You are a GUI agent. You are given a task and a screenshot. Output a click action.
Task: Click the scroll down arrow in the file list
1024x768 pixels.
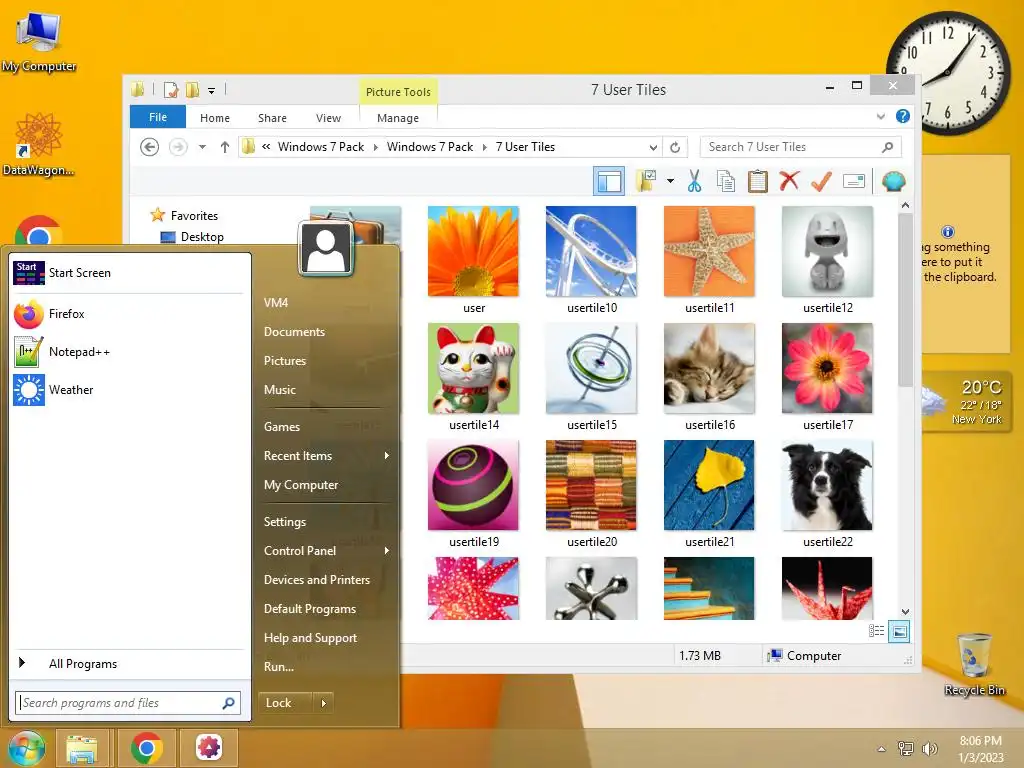point(905,611)
